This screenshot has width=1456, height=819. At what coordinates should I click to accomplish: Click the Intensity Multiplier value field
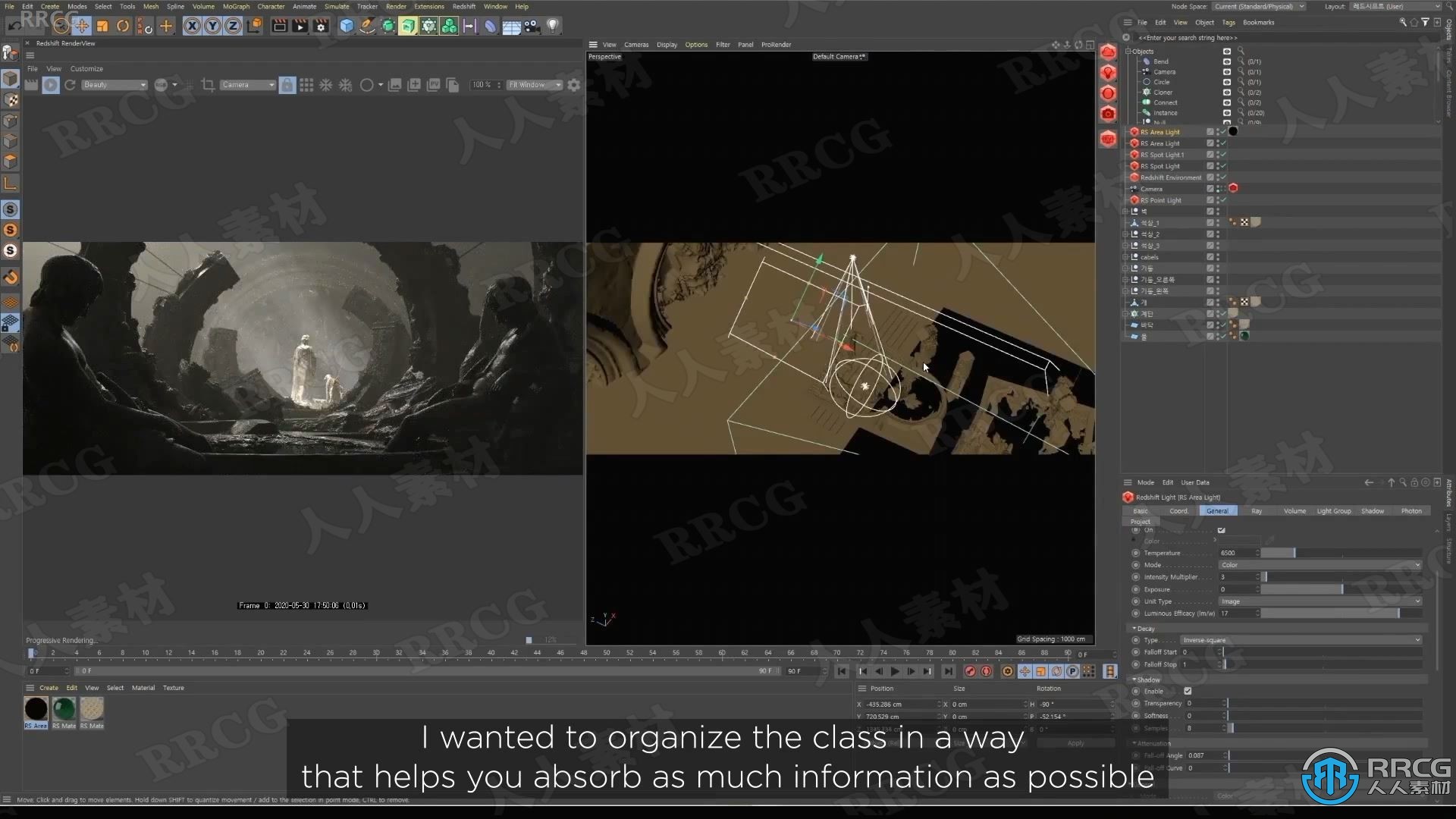1238,577
